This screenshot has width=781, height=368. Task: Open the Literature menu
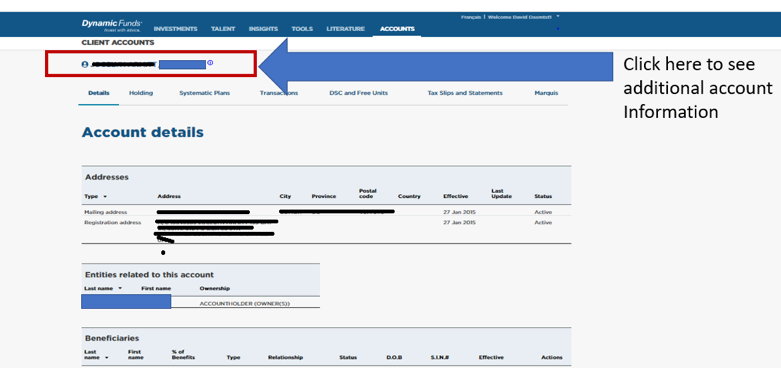click(x=345, y=29)
